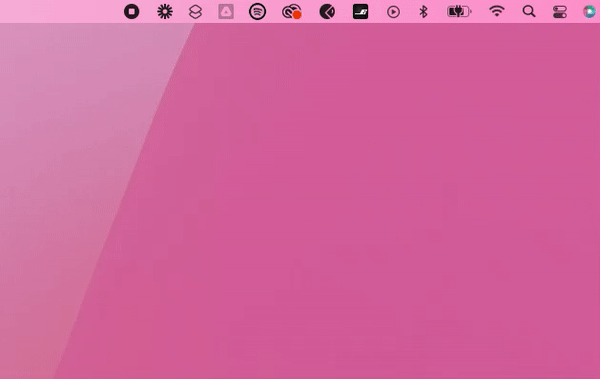
Task: Open the Now Playing play-circle control
Action: 393,12
